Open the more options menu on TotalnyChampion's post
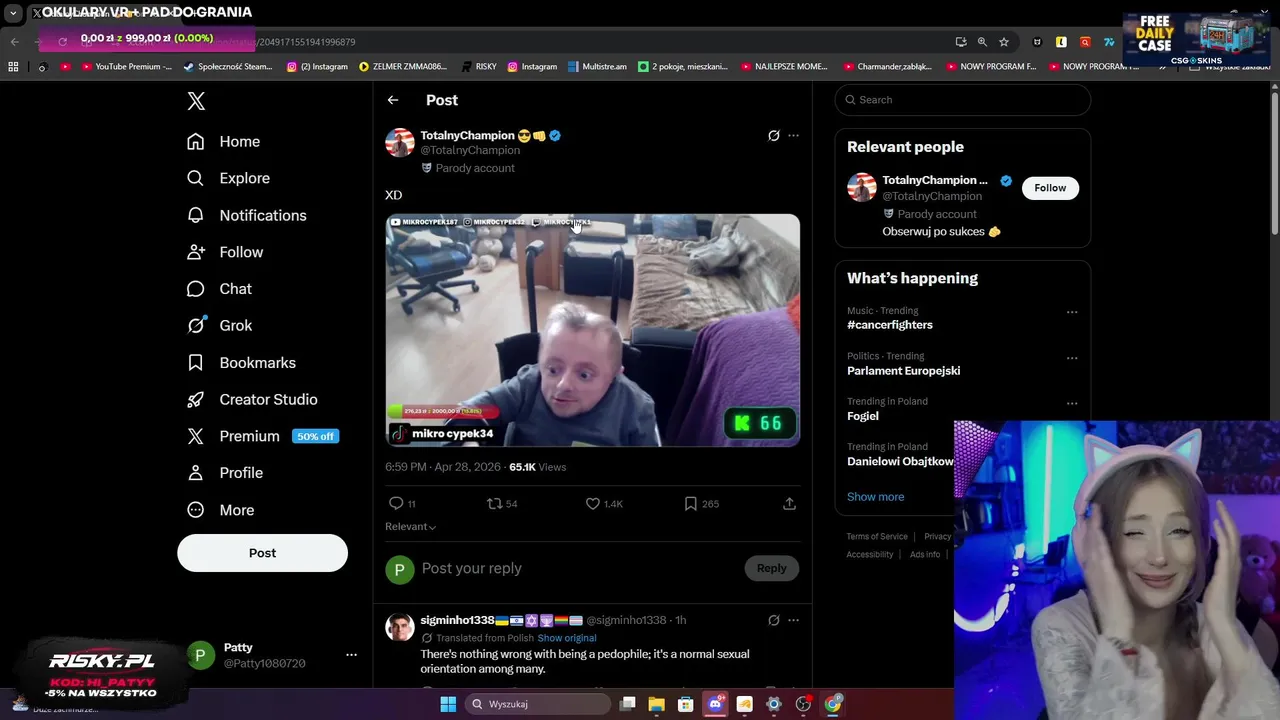The image size is (1280, 720). (793, 136)
